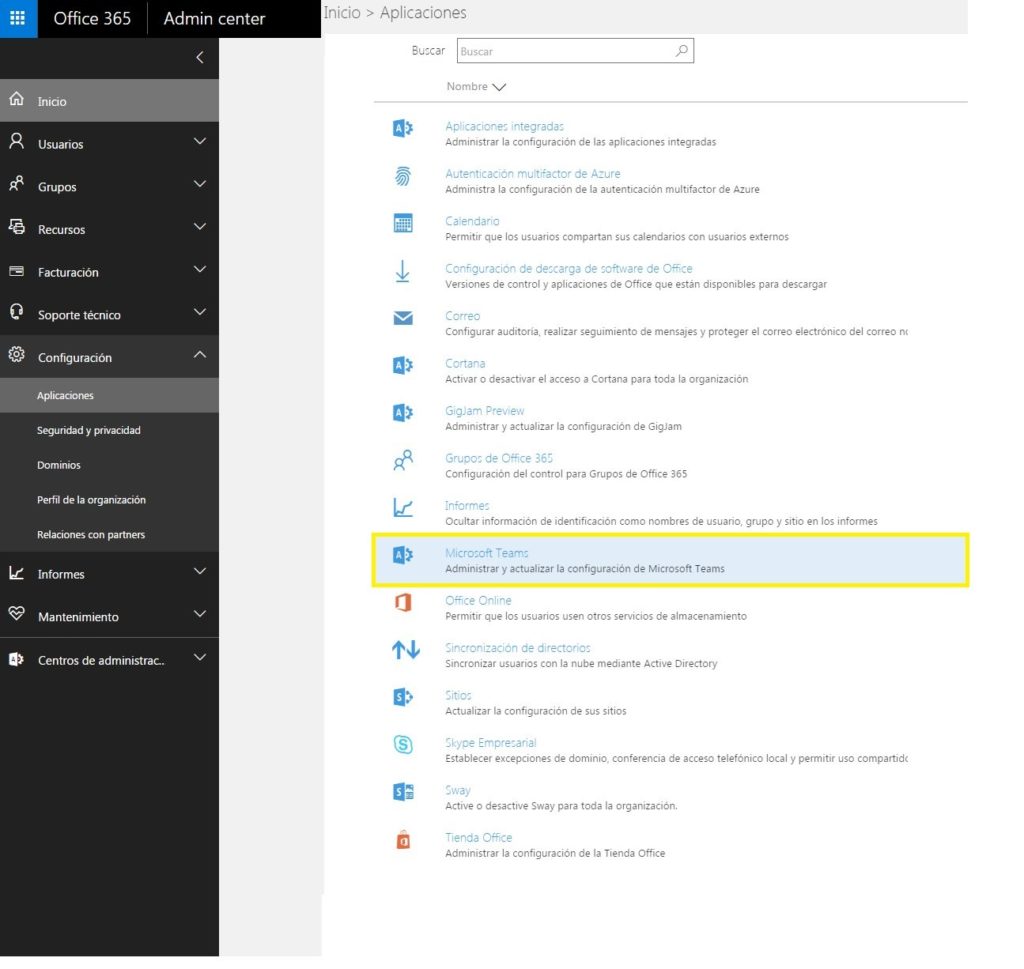Open the Grupos de Office 365 link
Image resolution: width=1024 pixels, height=969 pixels.
tap(499, 458)
